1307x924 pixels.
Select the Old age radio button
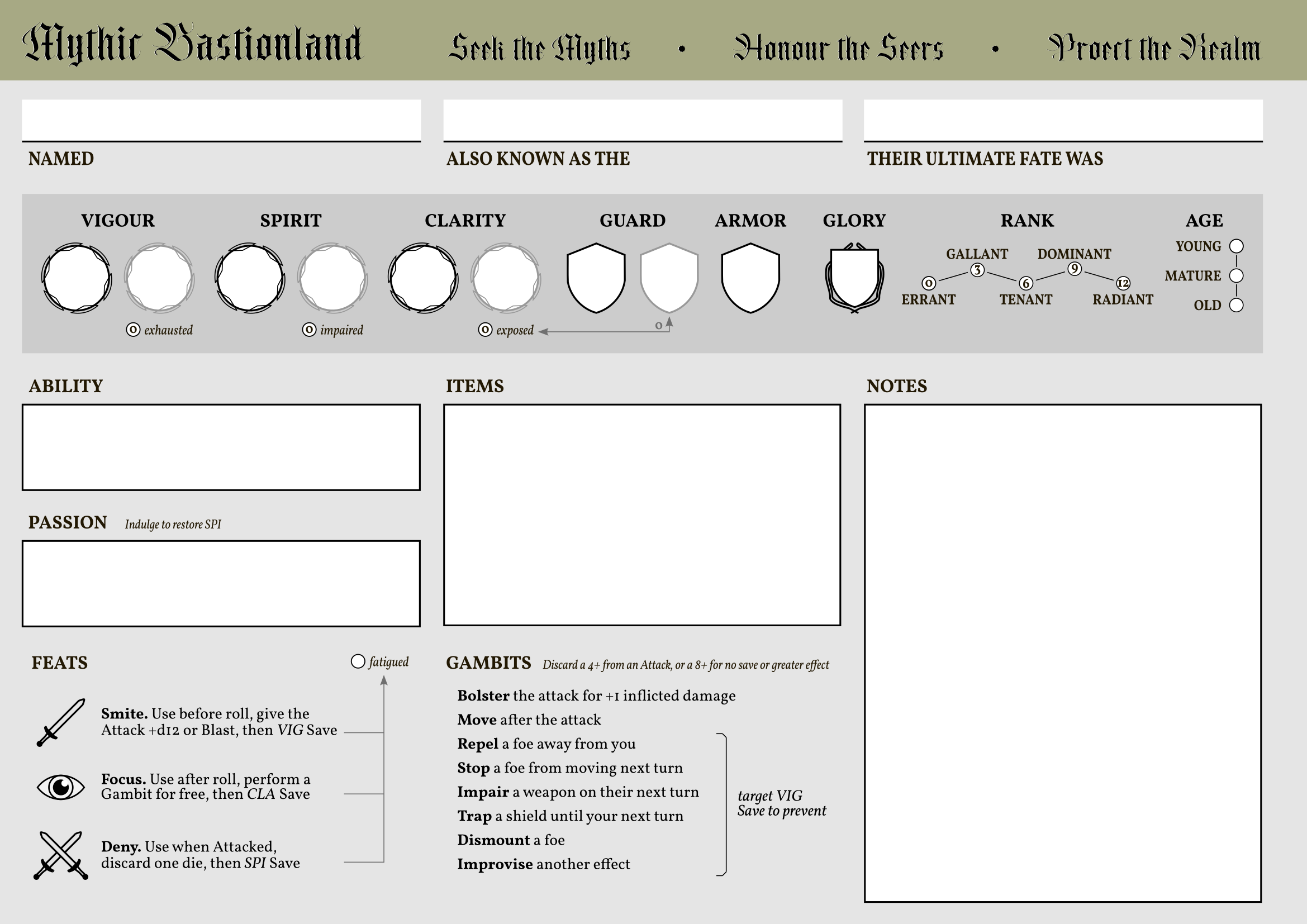pos(1236,305)
